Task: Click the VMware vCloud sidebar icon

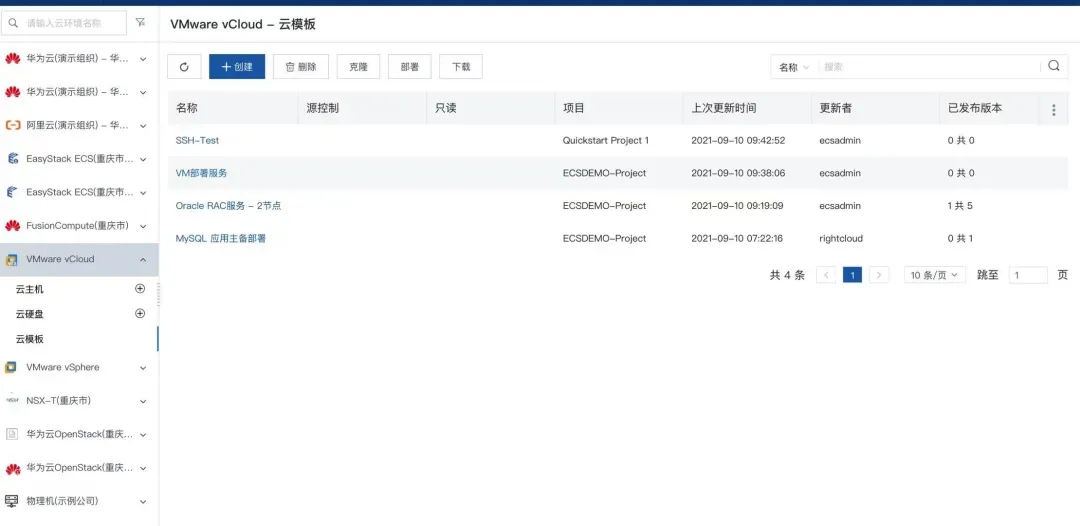Action: pos(11,260)
